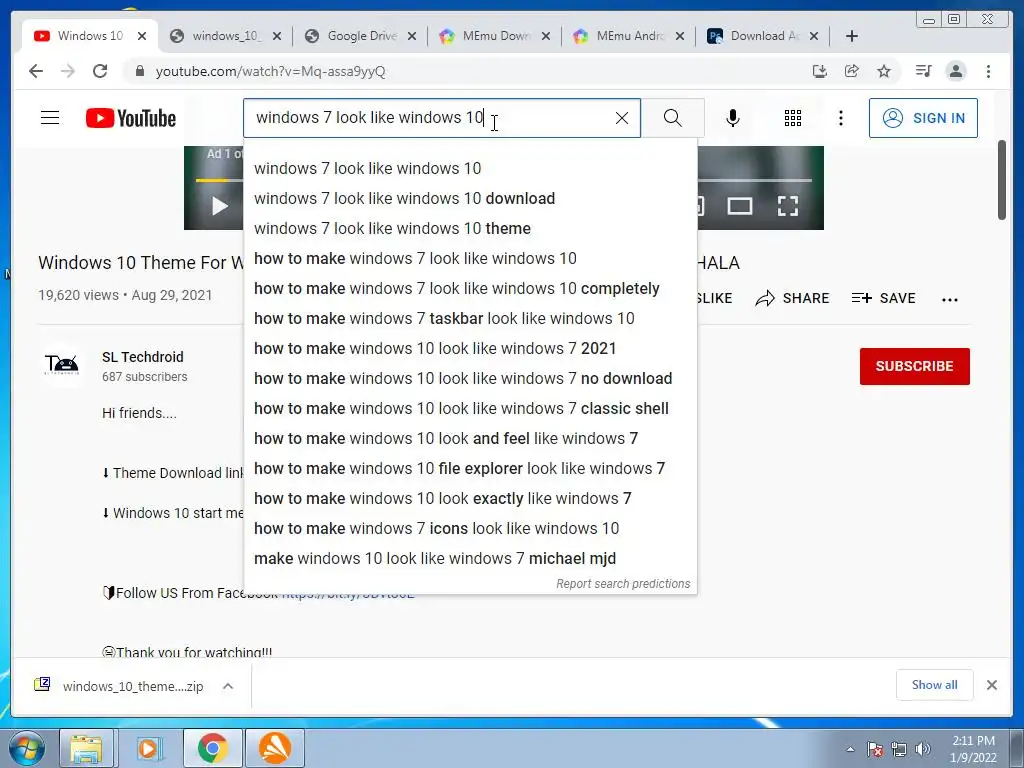The width and height of the screenshot is (1024, 768).
Task: Open the Chrome profile avatar
Action: coord(955,71)
